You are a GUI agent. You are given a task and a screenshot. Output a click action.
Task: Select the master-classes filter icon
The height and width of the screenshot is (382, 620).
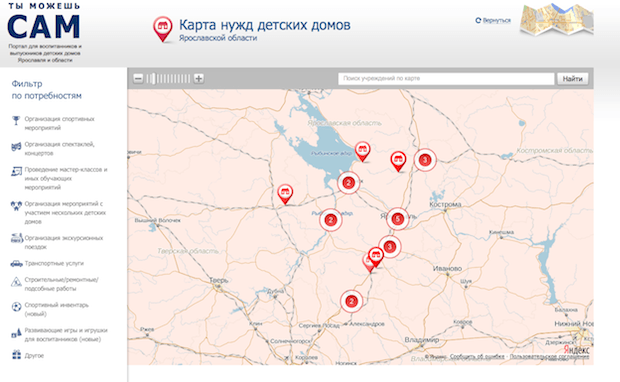click(x=16, y=172)
